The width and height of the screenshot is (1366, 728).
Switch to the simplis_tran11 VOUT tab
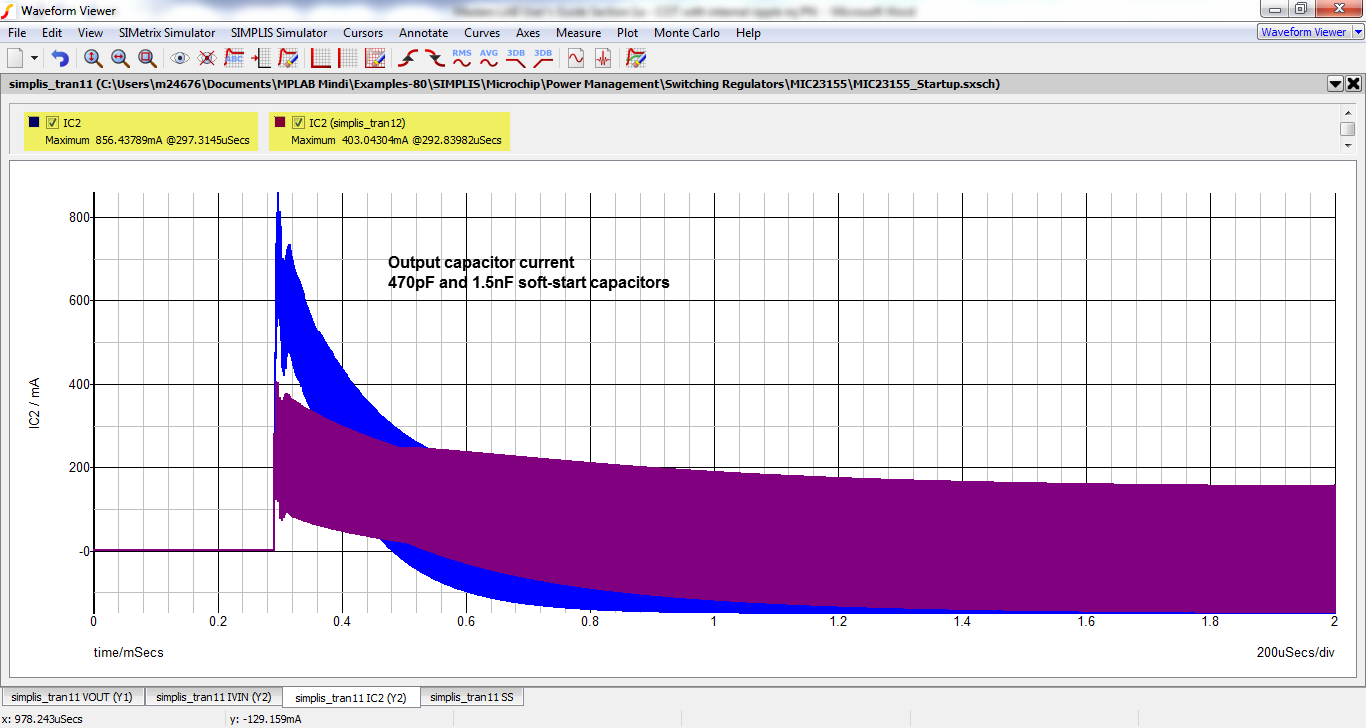coord(72,696)
